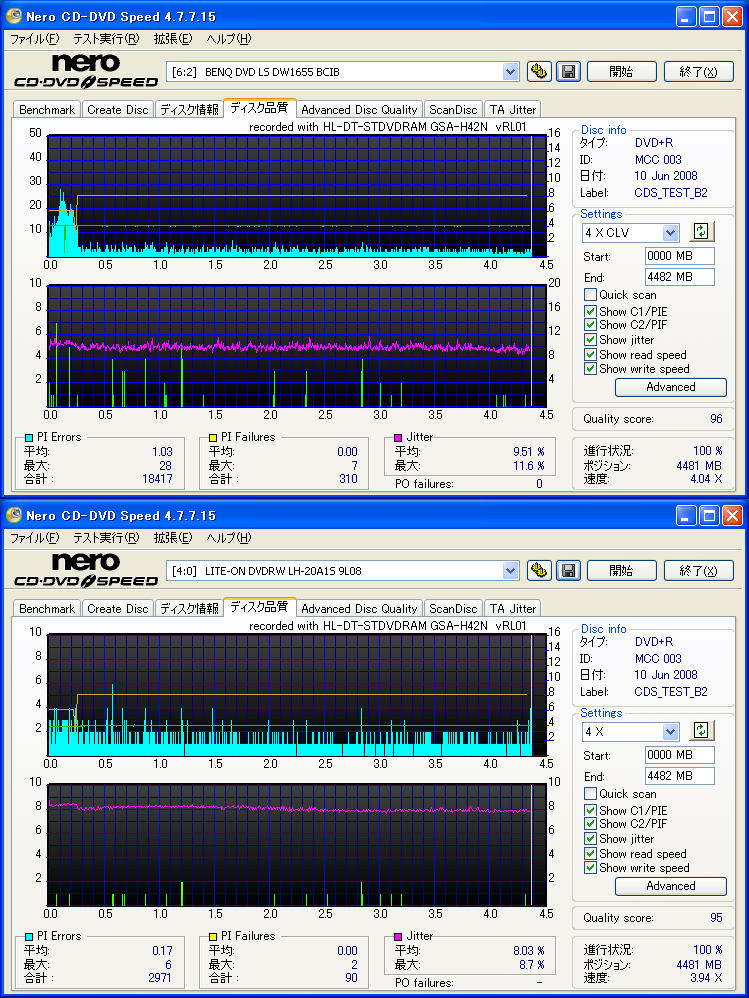The width and height of the screenshot is (749, 998).
Task: Click Advanced button in top window settings
Action: click(670, 387)
